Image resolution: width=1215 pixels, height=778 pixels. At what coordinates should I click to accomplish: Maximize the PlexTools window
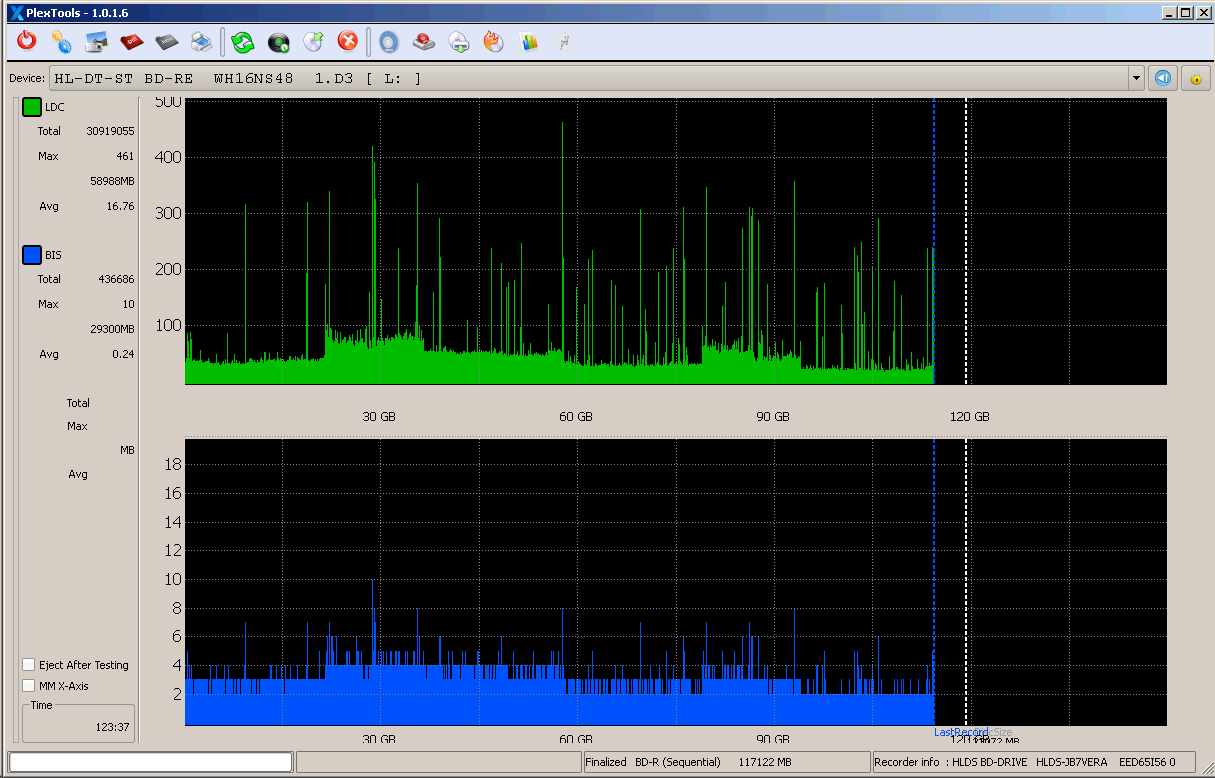click(x=1185, y=13)
